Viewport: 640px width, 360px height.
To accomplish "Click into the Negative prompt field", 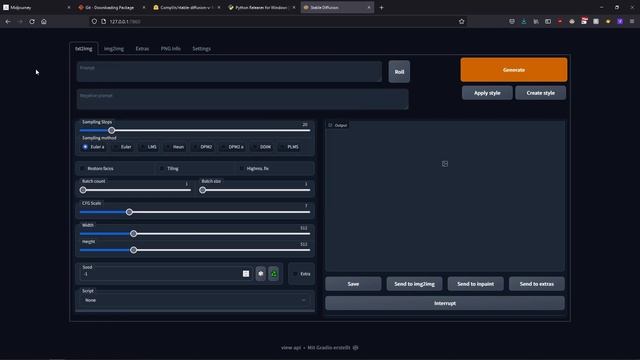I will (x=242, y=99).
